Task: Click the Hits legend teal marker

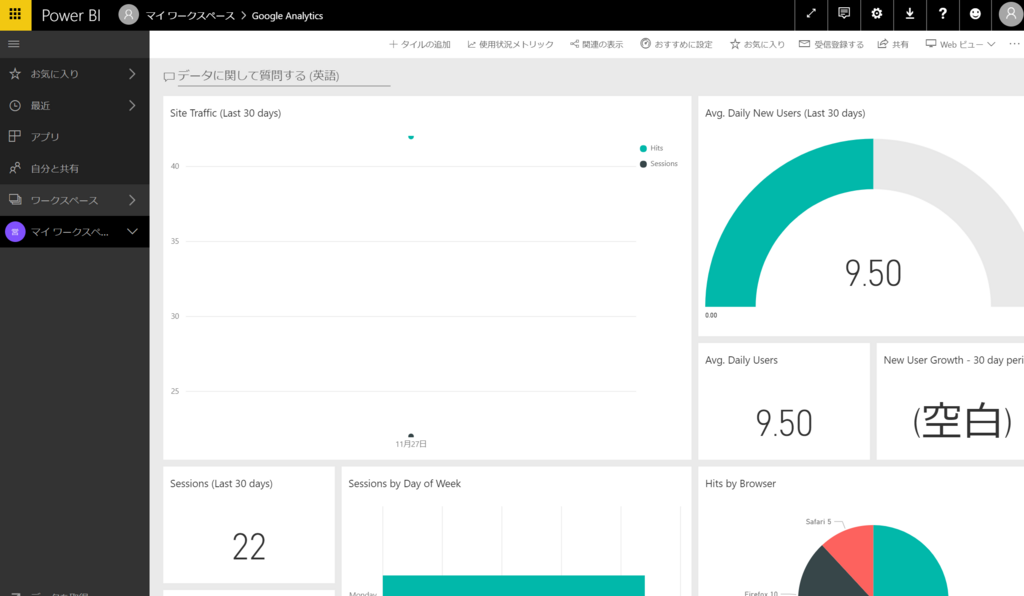Action: pyautogui.click(x=643, y=148)
